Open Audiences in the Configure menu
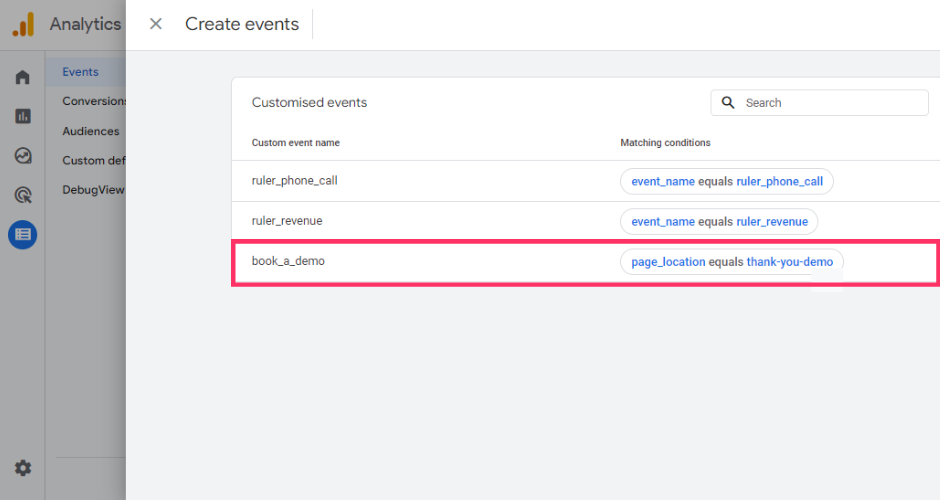 coord(90,131)
